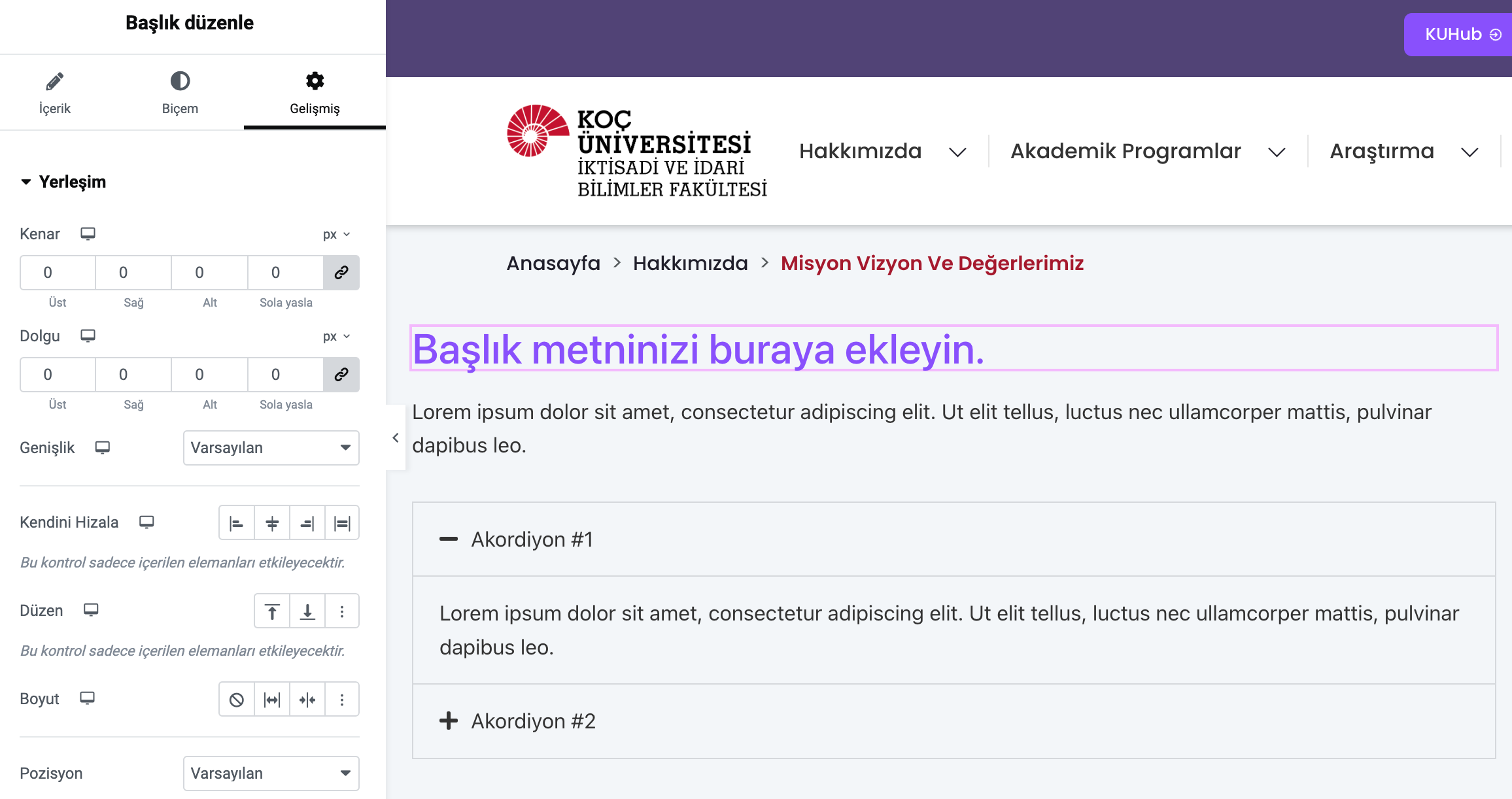This screenshot has height=799, width=1512.
Task: Toggle linked values for Dolgu padding
Action: tap(341, 375)
